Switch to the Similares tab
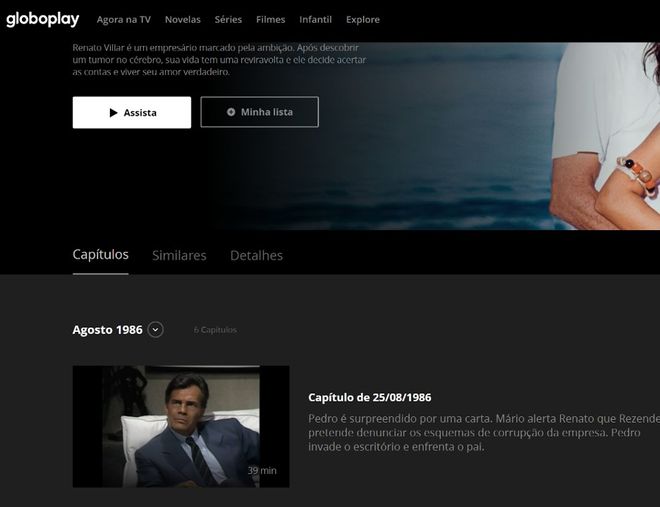 coord(179,255)
